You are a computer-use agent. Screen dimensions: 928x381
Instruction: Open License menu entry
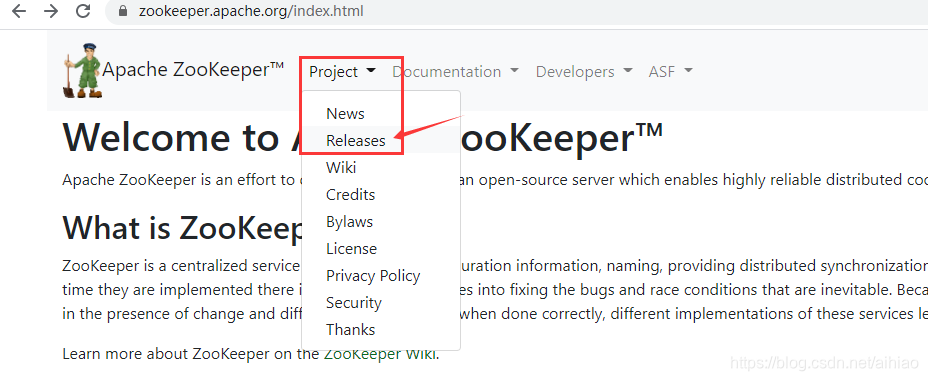(381, 249)
